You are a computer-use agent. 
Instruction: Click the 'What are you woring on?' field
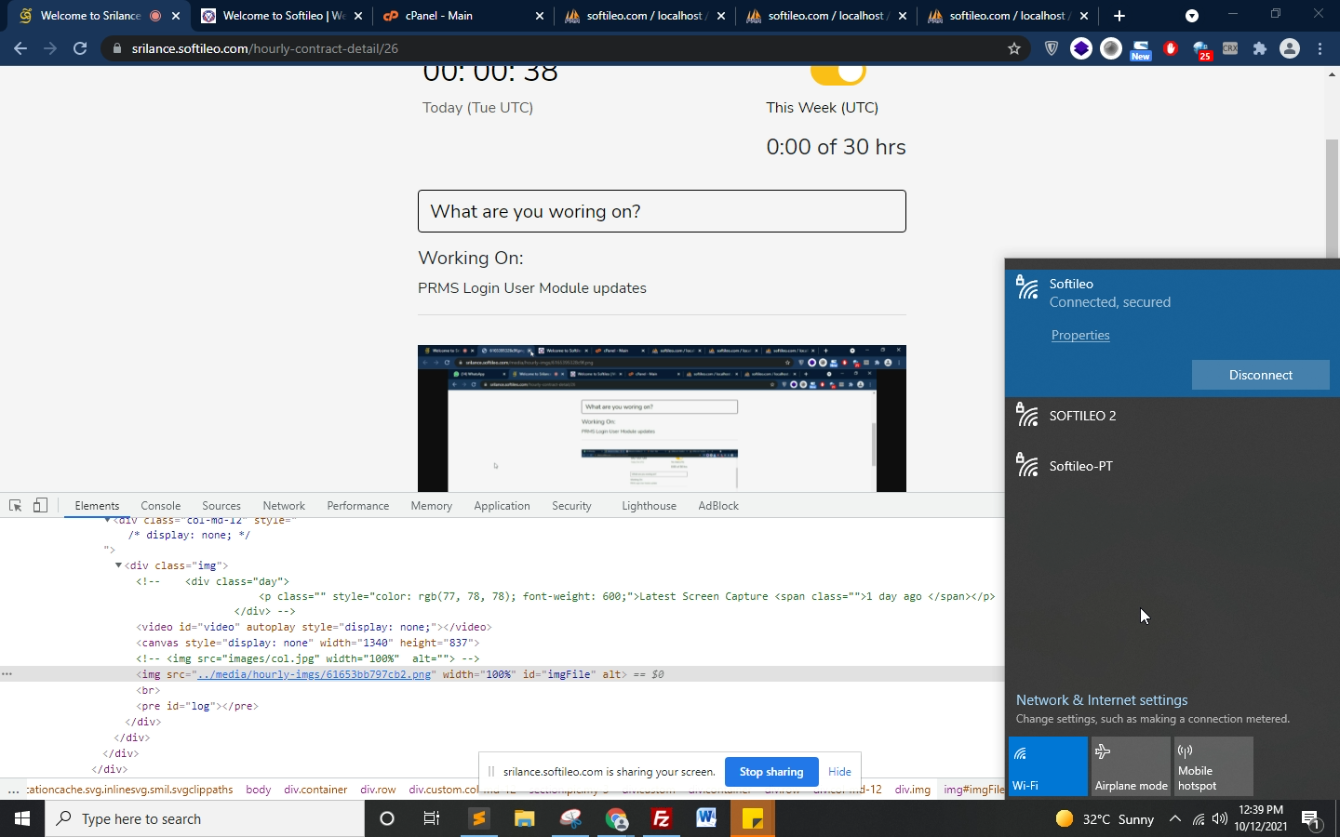[x=662, y=211]
